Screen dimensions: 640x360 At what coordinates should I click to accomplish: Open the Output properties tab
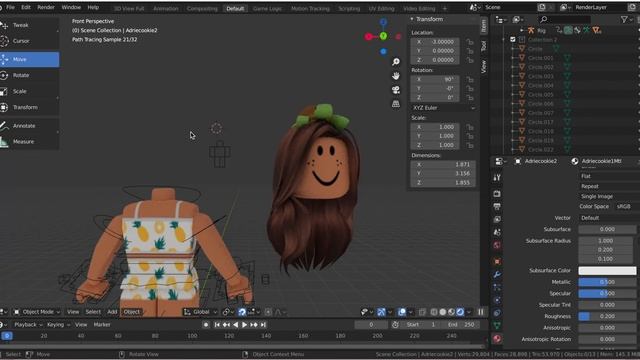(497, 207)
